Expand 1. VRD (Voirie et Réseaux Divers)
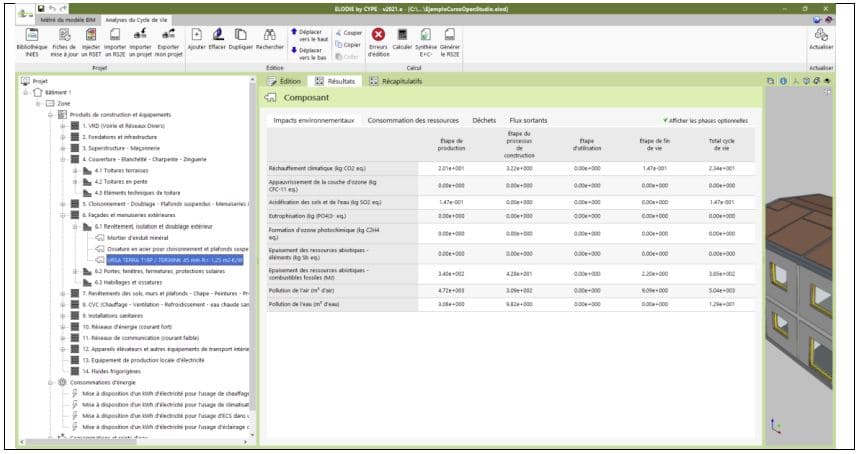 63,126
